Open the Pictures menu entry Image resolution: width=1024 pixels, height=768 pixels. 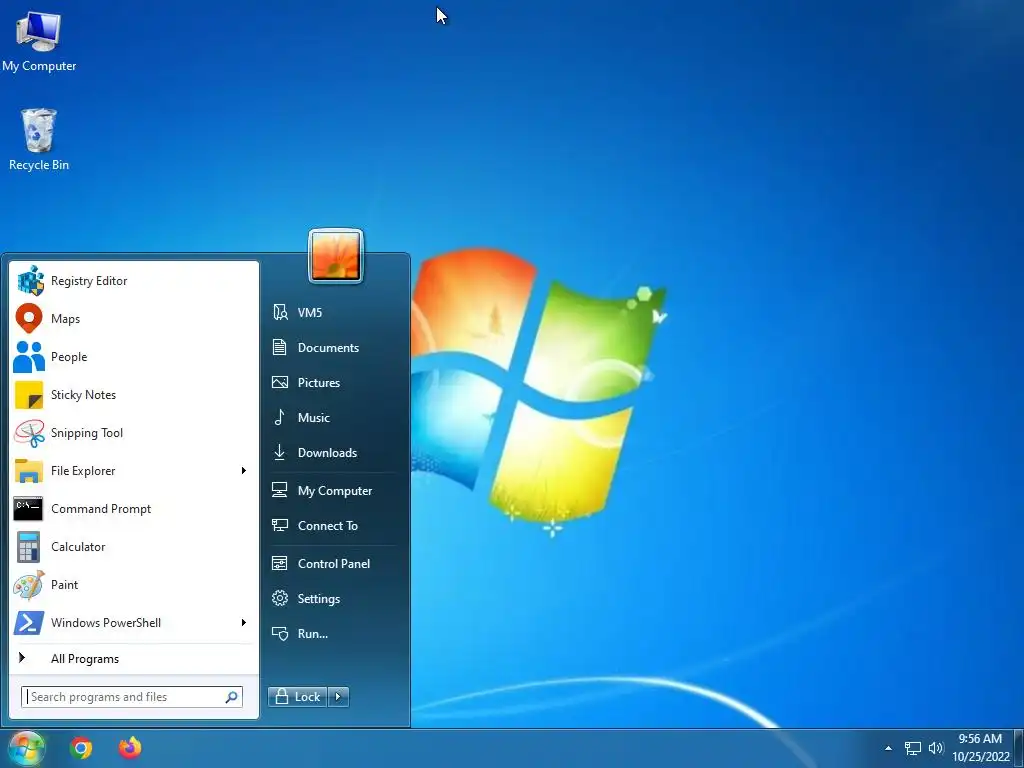point(336,383)
